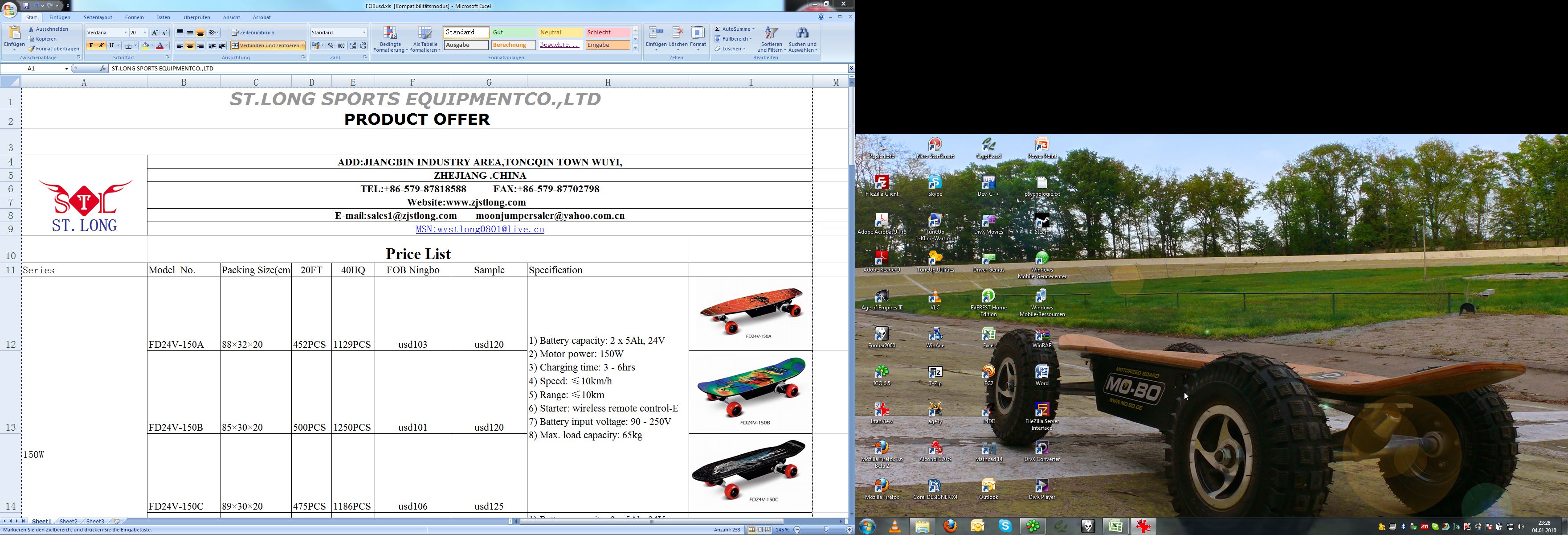Switch to the Überprüfen ribbon tab
Screen dimensions: 1568x535
(196, 18)
